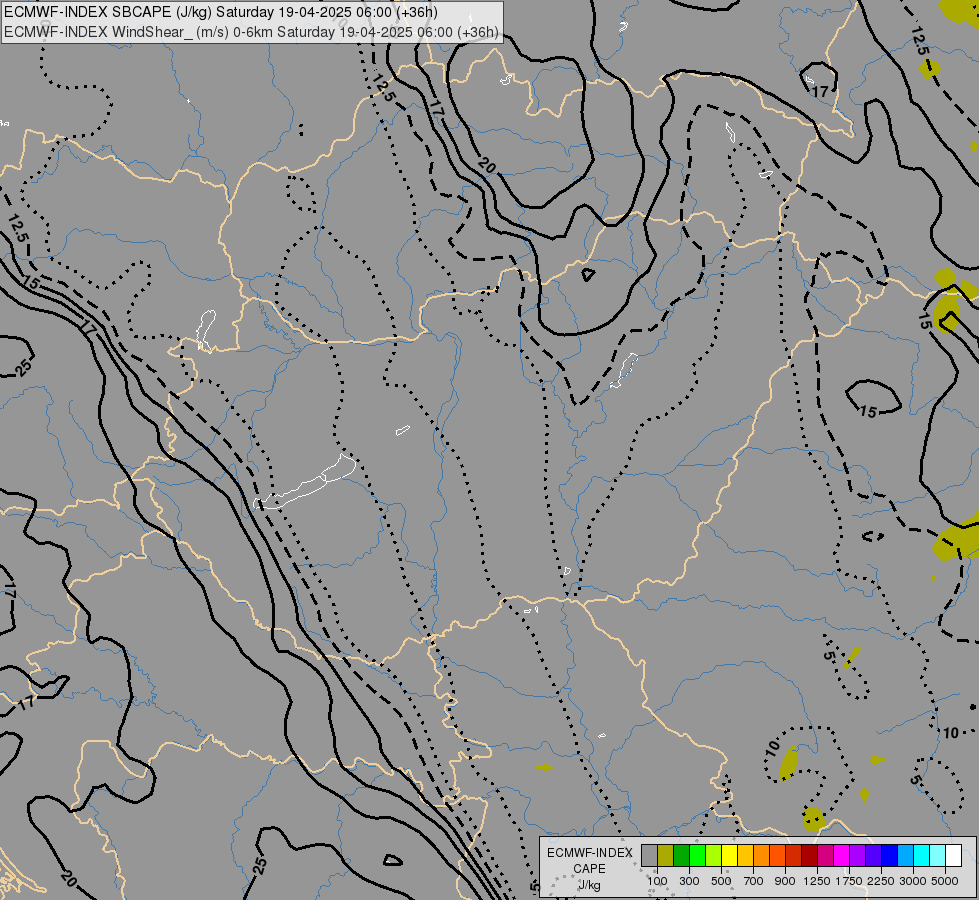Click the SBCAPE title line at top

point(220,12)
